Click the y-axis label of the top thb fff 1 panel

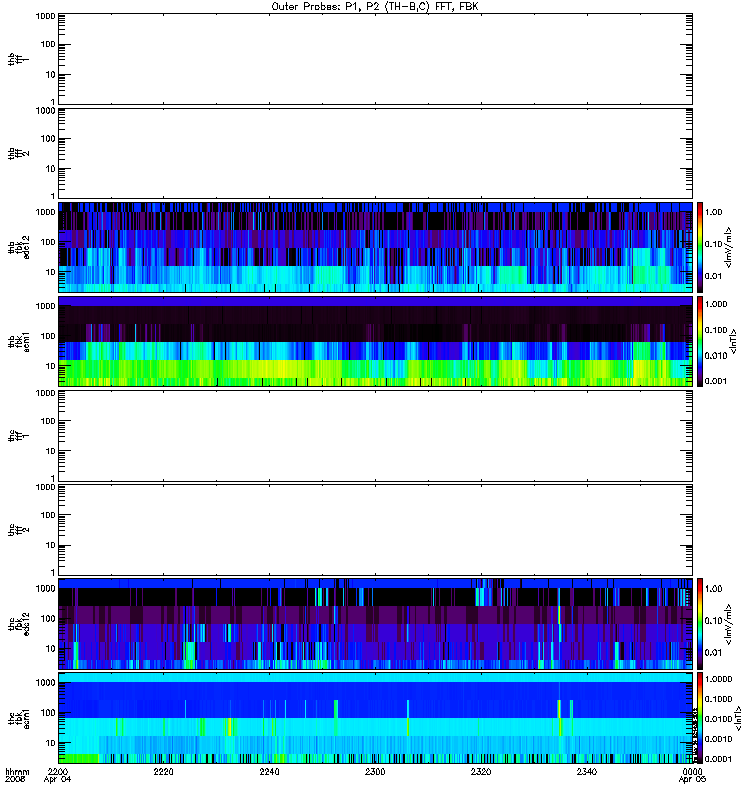tap(19, 59)
